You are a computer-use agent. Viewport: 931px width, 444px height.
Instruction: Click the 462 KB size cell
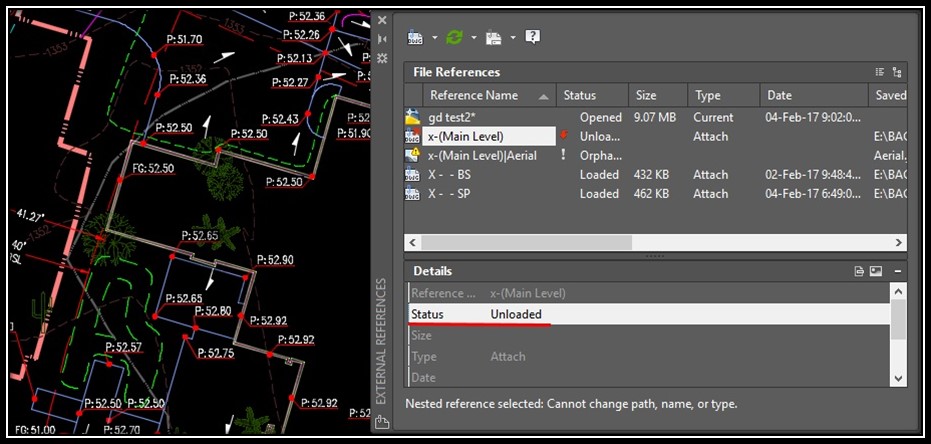[651, 194]
